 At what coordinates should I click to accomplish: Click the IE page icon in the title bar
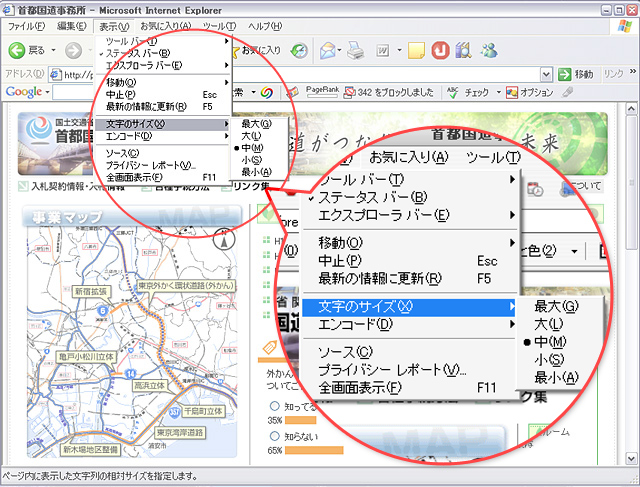coord(9,9)
